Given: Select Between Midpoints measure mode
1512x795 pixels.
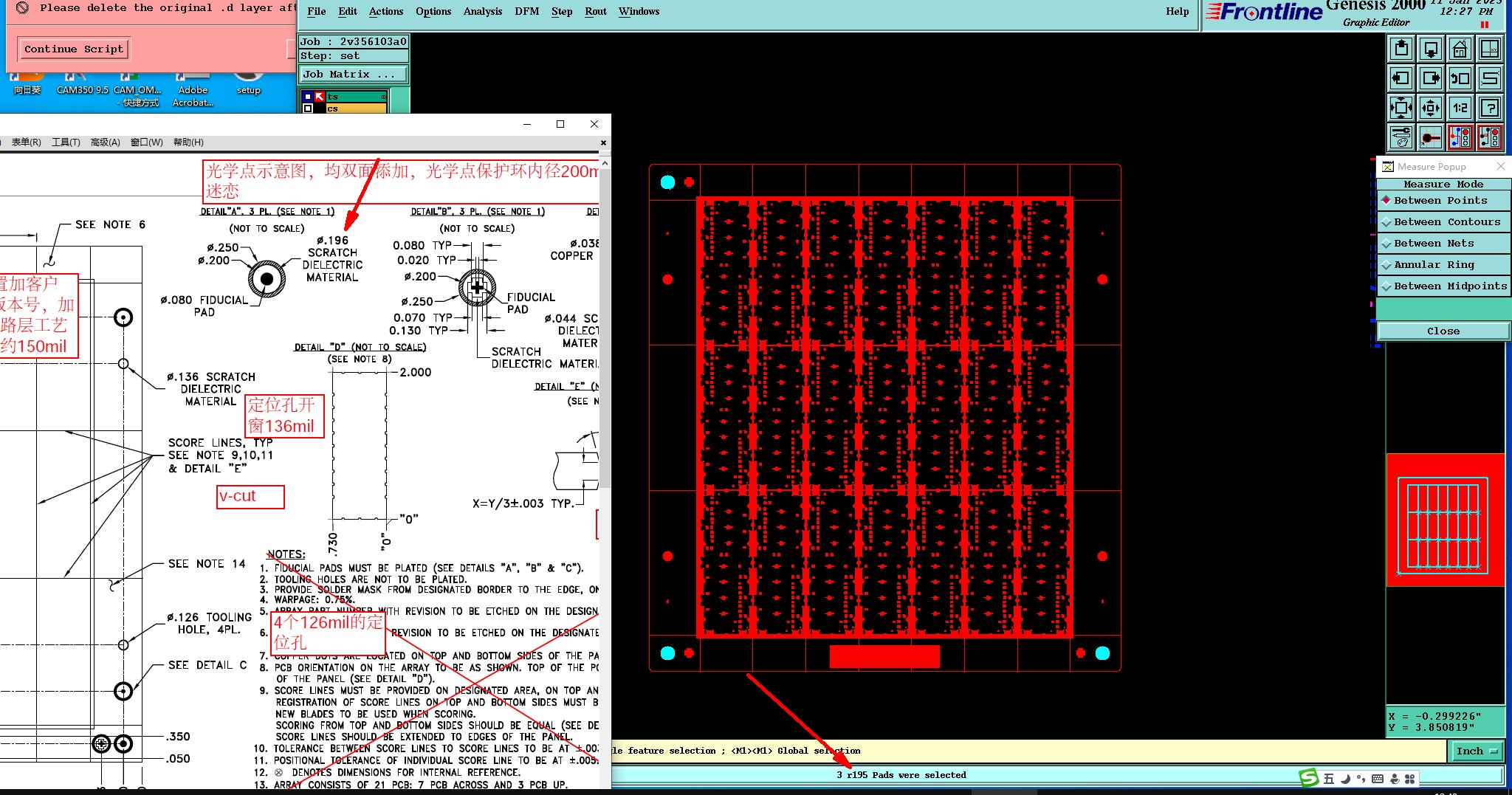Looking at the screenshot, I should (1443, 286).
